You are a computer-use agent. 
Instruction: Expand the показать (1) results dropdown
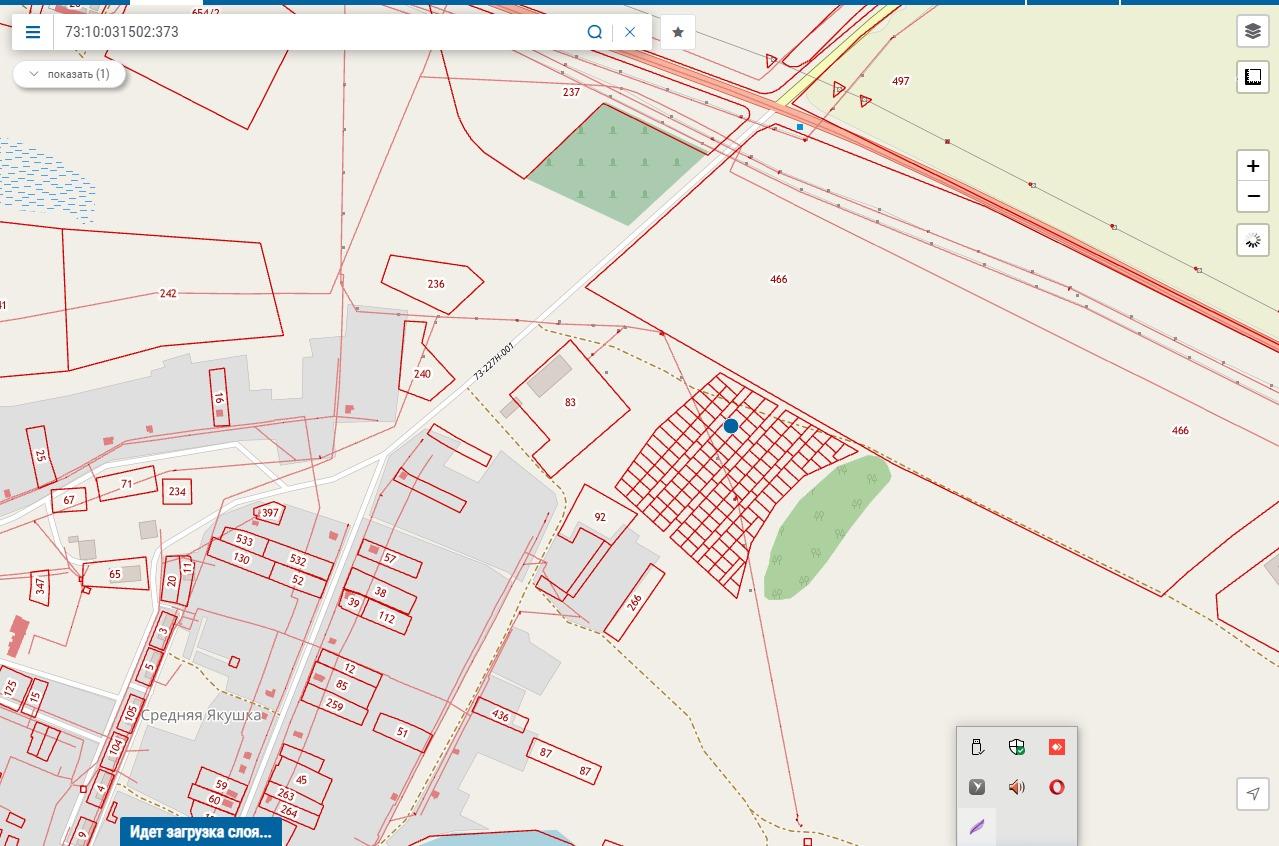pos(69,74)
